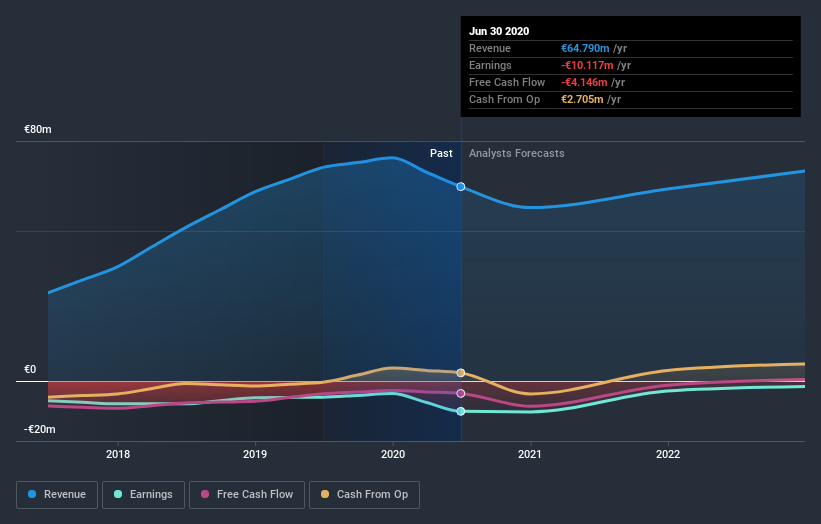Screen dimensions: 821x524
Task: Click the 2022 x-axis label
Action: coord(668,454)
